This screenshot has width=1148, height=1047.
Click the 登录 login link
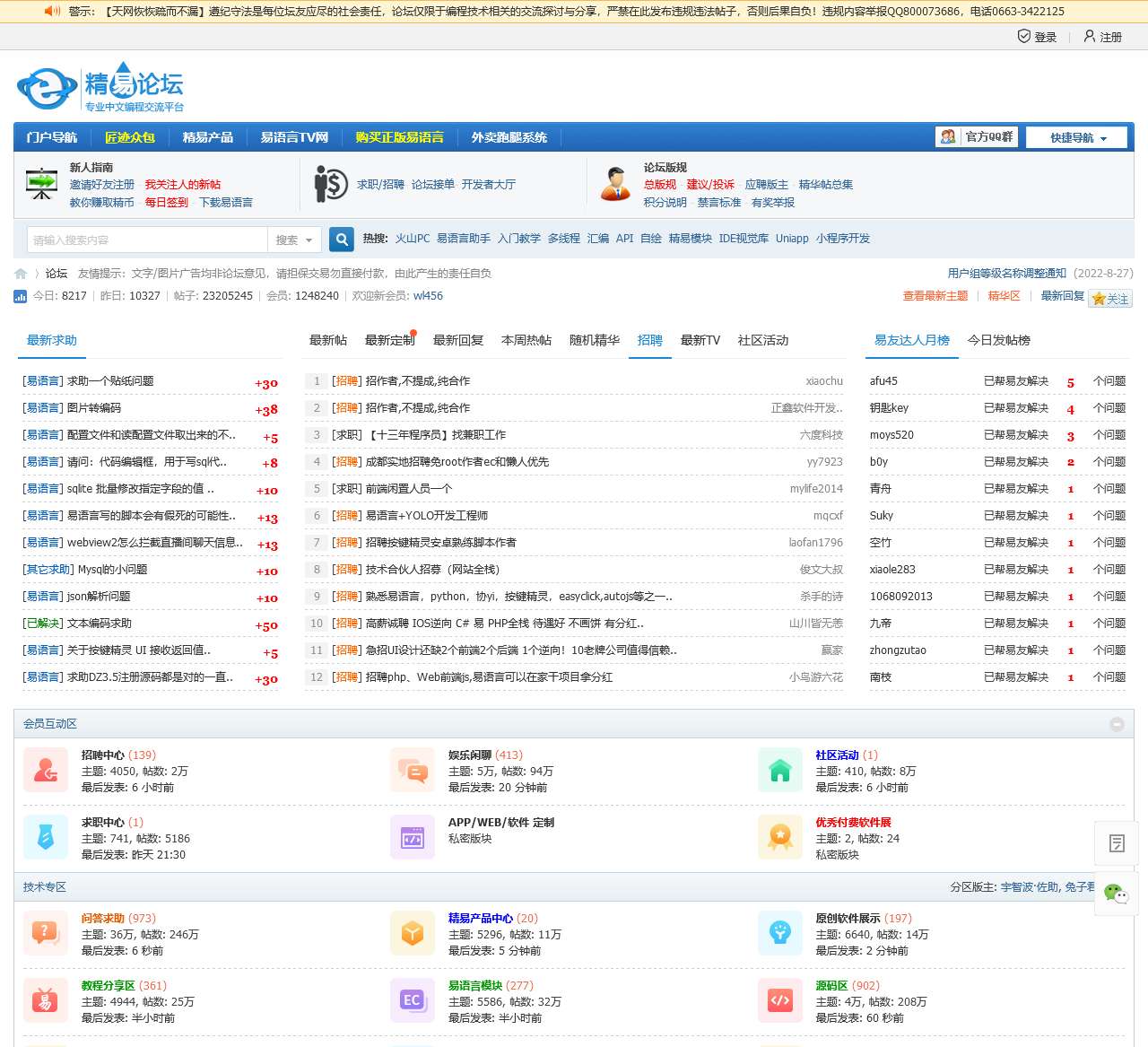click(x=1038, y=37)
